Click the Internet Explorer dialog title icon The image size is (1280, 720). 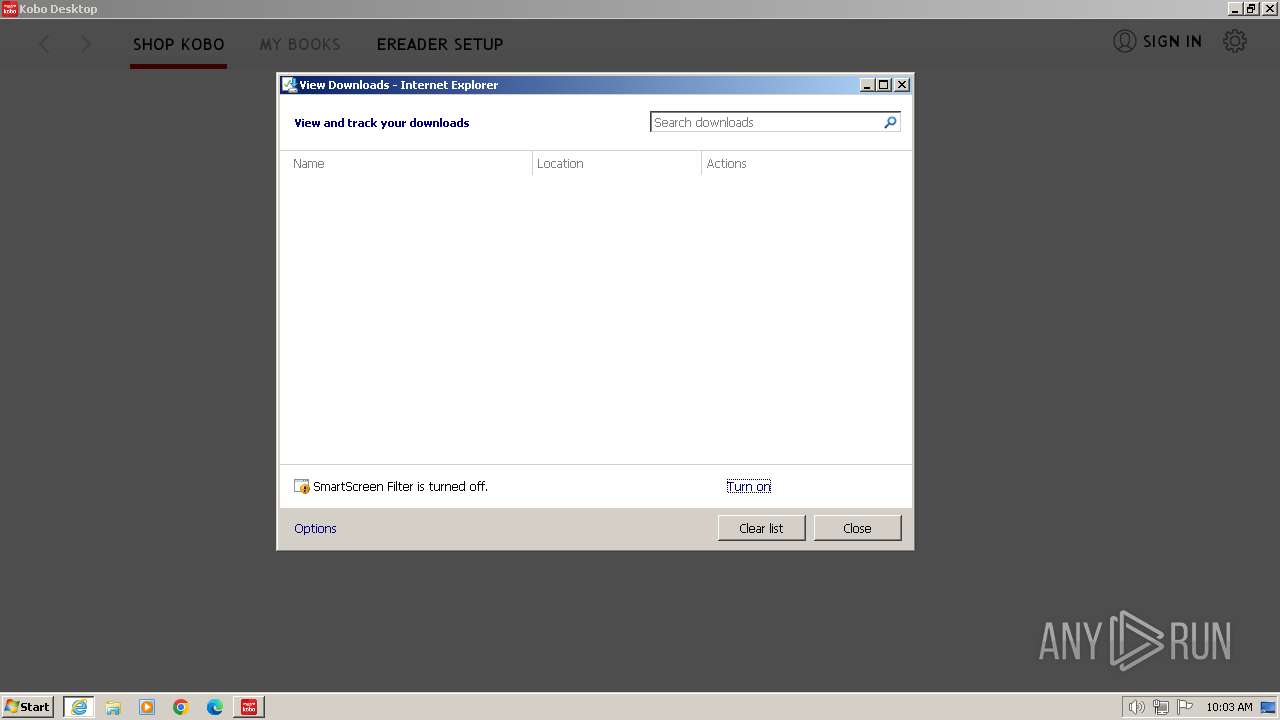point(289,85)
